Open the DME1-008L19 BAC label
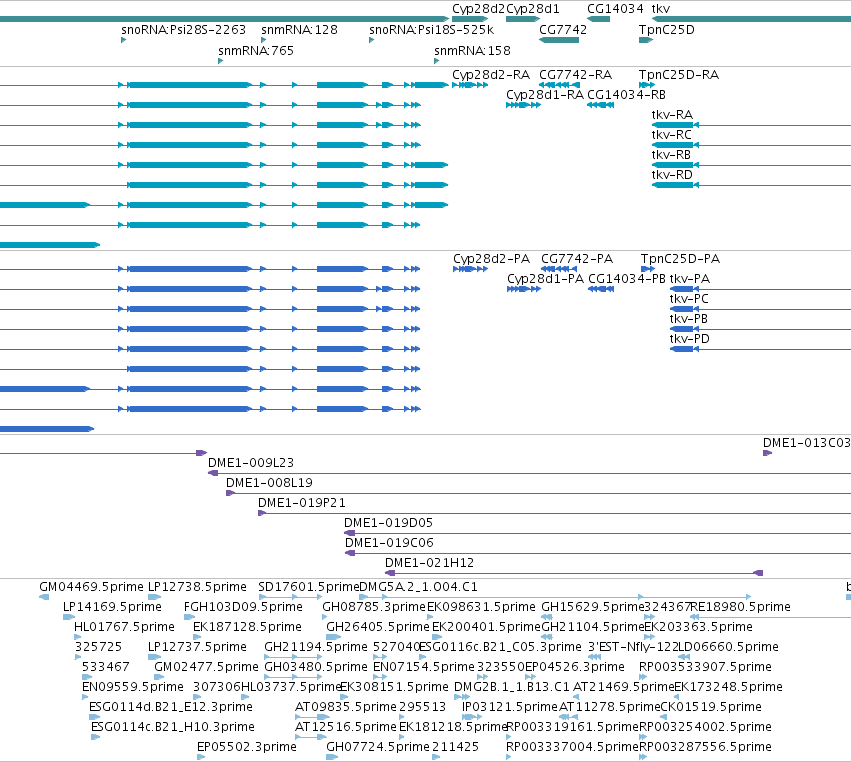This screenshot has width=851, height=762. (x=269, y=483)
